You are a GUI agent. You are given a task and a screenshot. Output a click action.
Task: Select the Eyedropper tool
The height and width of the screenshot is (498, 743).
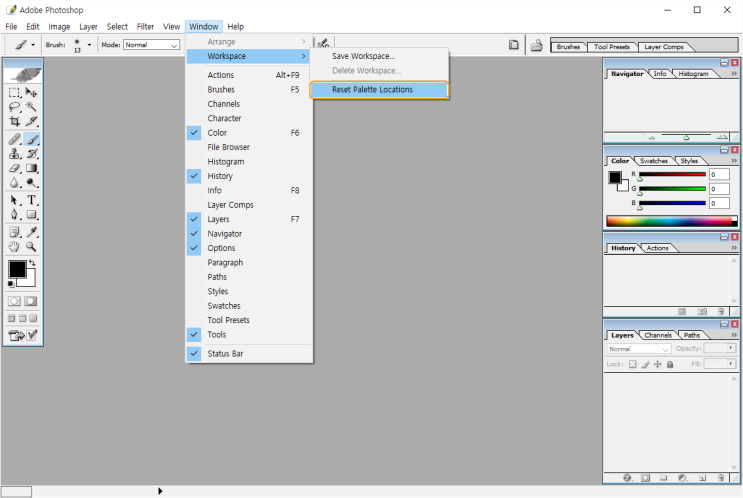(31, 232)
